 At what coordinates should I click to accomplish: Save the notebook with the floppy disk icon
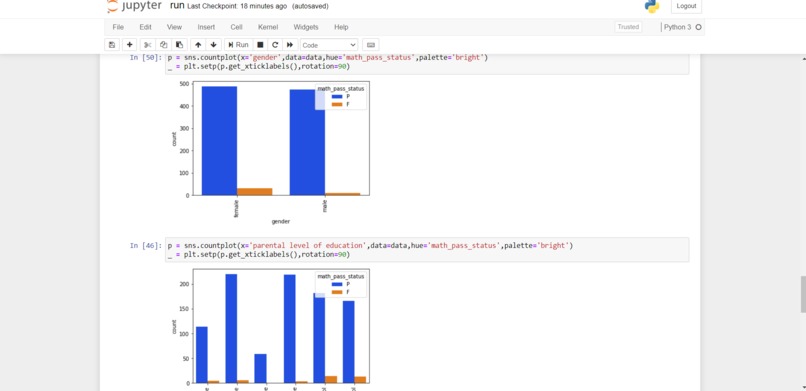[x=112, y=45]
